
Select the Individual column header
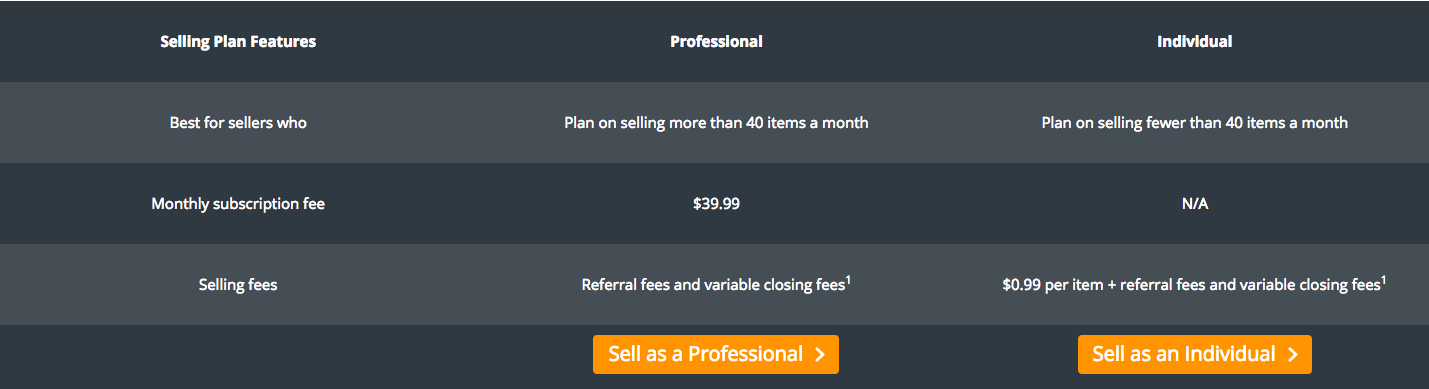pos(1194,42)
